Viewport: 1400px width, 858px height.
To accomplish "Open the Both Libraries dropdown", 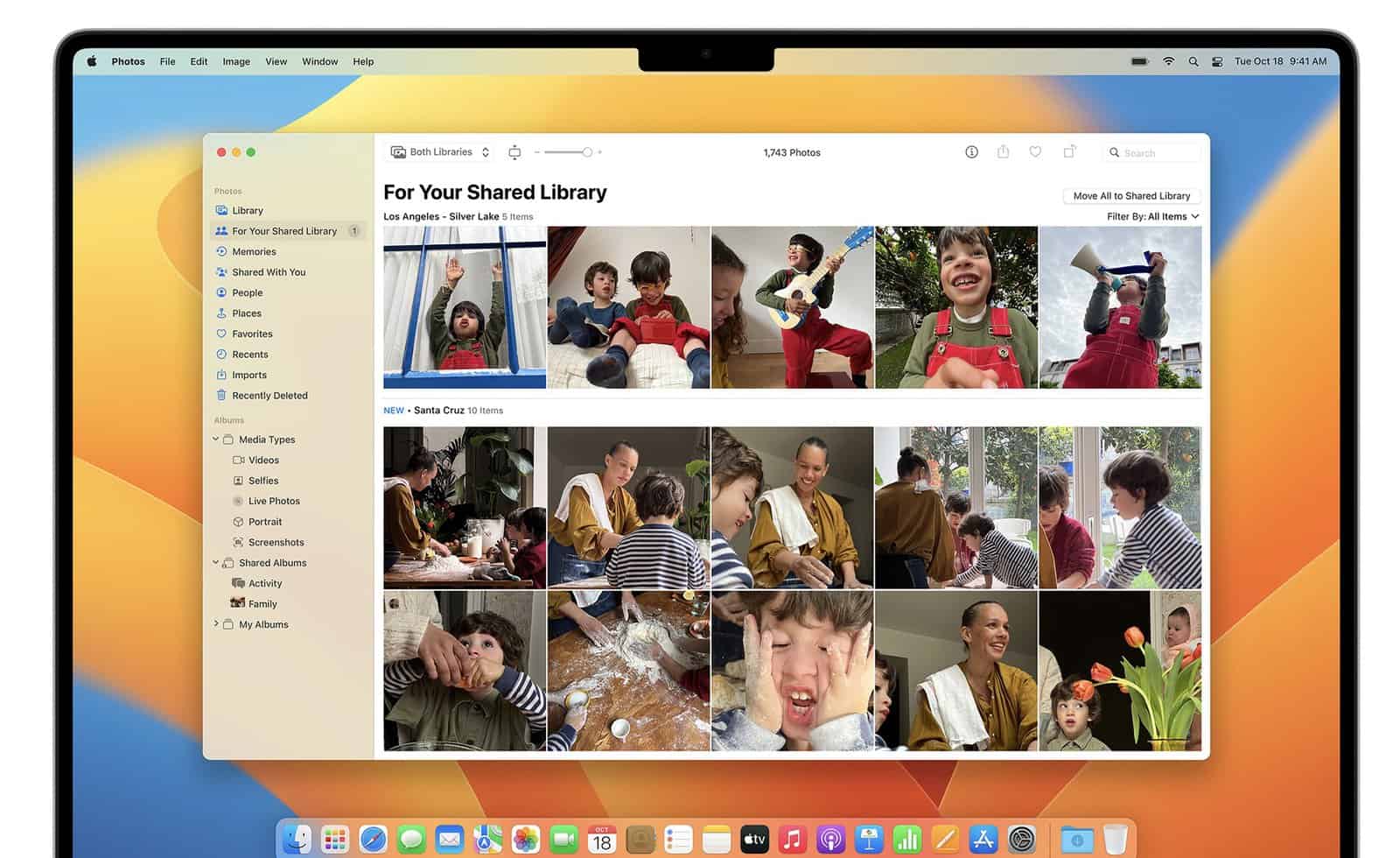I will [440, 152].
